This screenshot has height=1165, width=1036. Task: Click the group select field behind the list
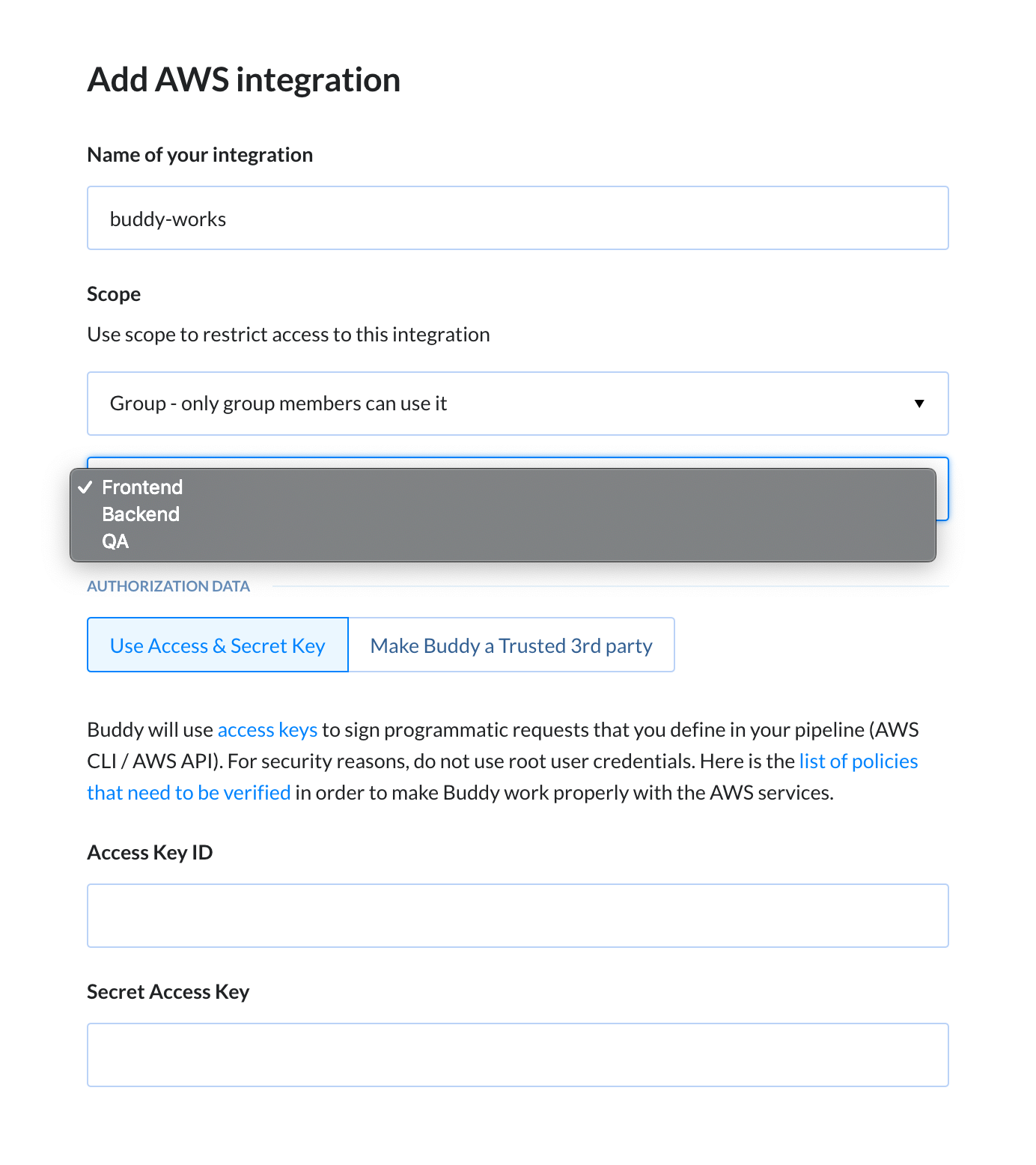coord(942,489)
